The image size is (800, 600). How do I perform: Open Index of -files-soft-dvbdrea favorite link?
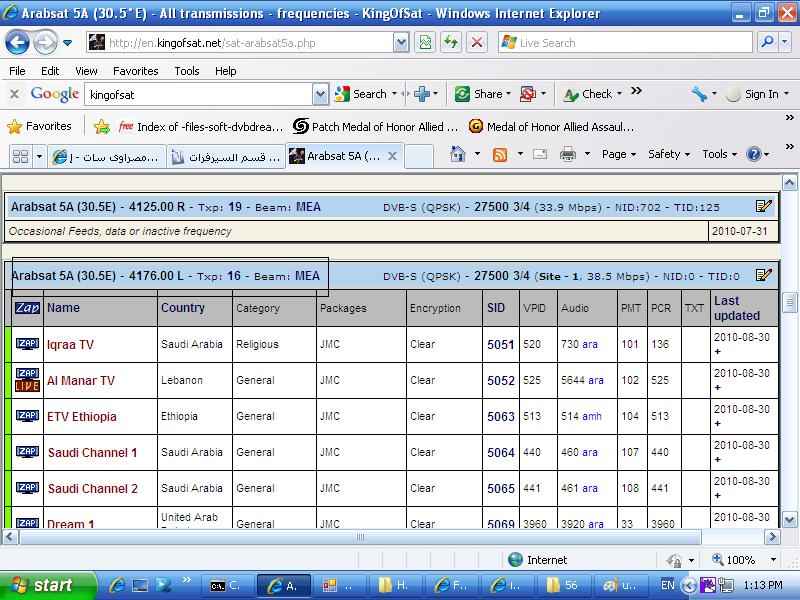click(201, 127)
